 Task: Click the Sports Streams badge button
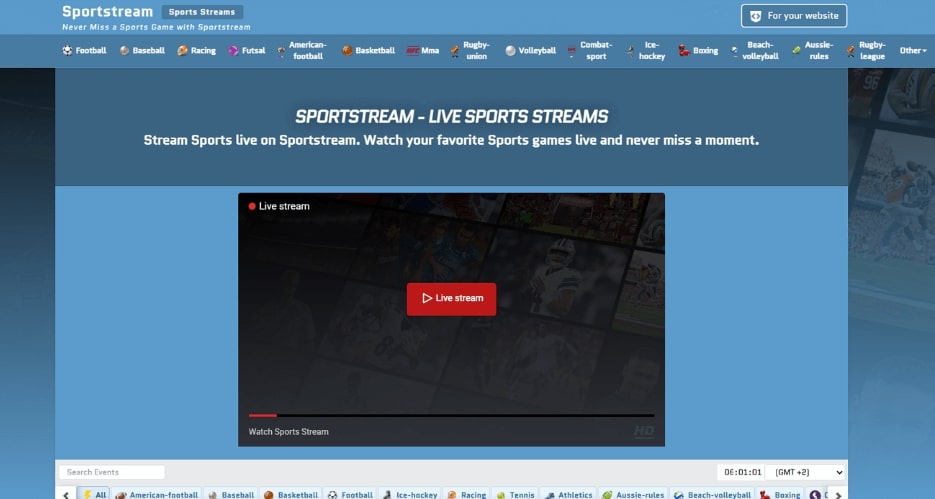[202, 12]
